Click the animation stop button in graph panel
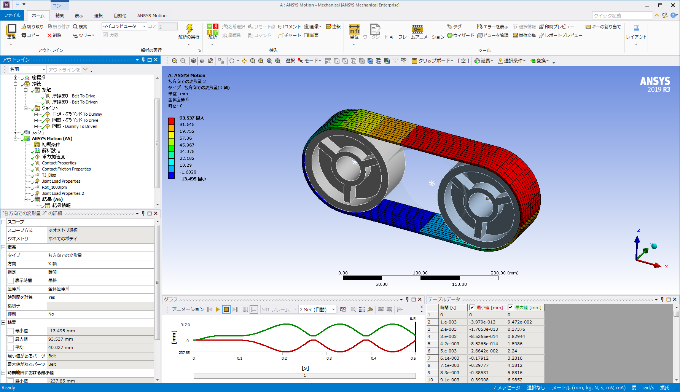The width and height of the screenshot is (680, 392). click(226, 310)
